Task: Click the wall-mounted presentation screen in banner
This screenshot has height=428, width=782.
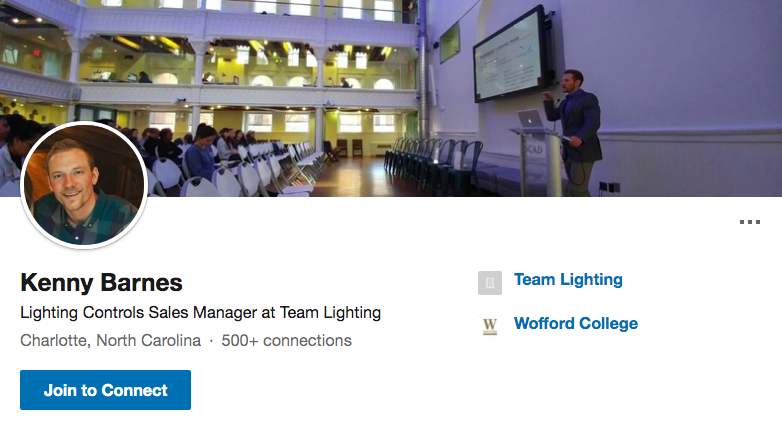Action: pyautogui.click(x=512, y=55)
